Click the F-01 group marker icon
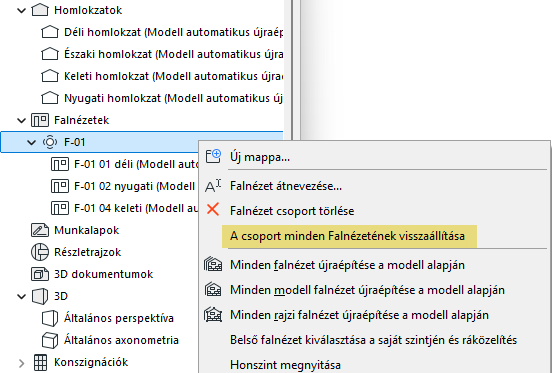The width and height of the screenshot is (552, 373). coord(50,142)
